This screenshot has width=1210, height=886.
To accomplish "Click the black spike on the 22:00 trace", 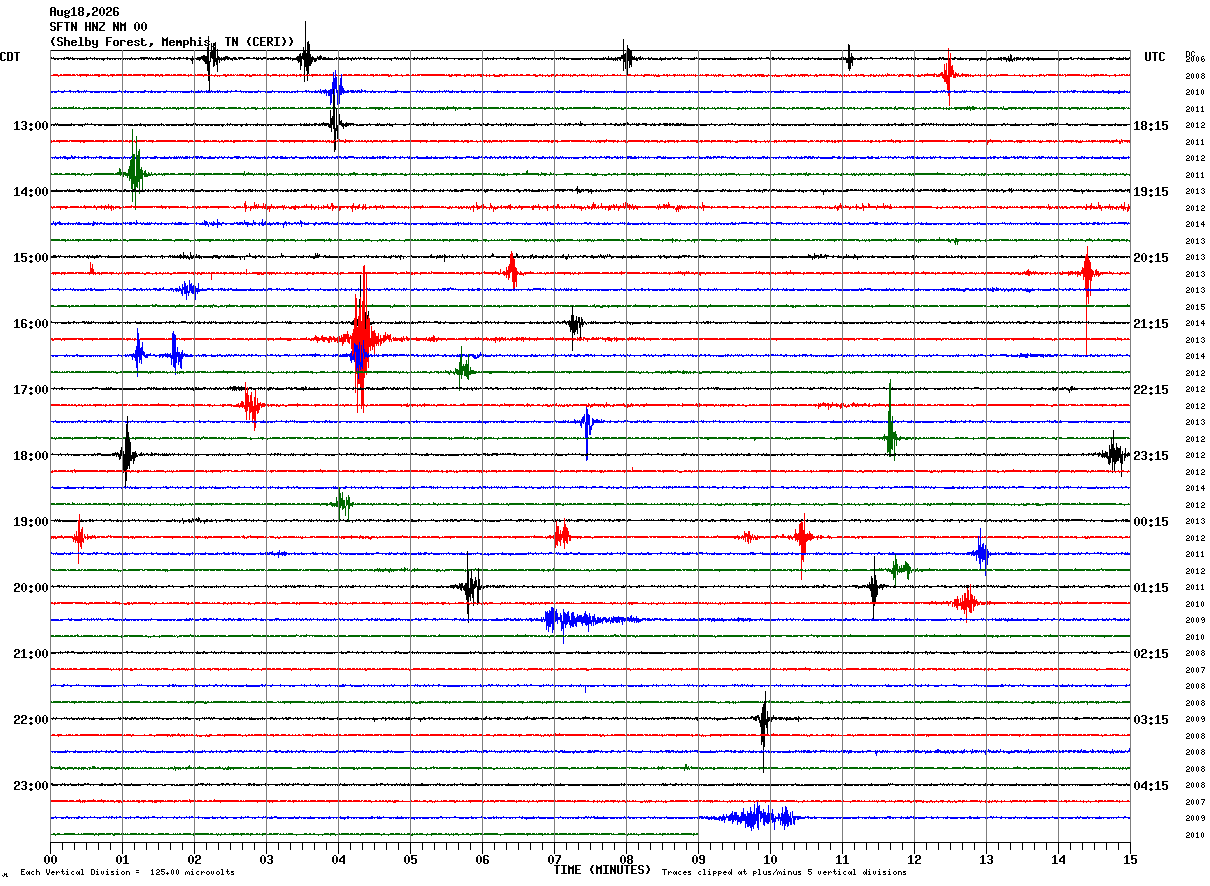I will [x=764, y=719].
